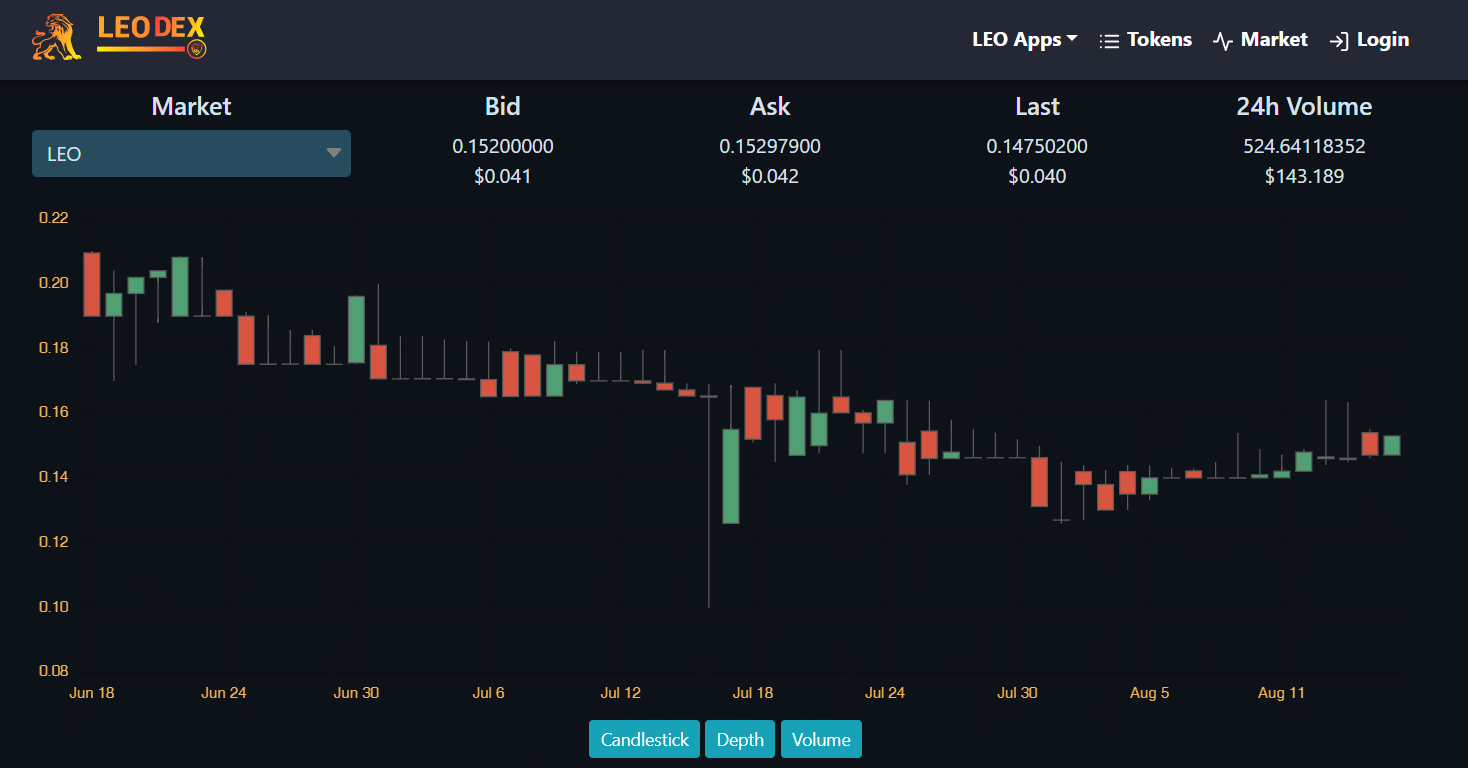Click the Aug 11 date axis label
Viewport: 1468px width, 768px height.
[x=1281, y=693]
